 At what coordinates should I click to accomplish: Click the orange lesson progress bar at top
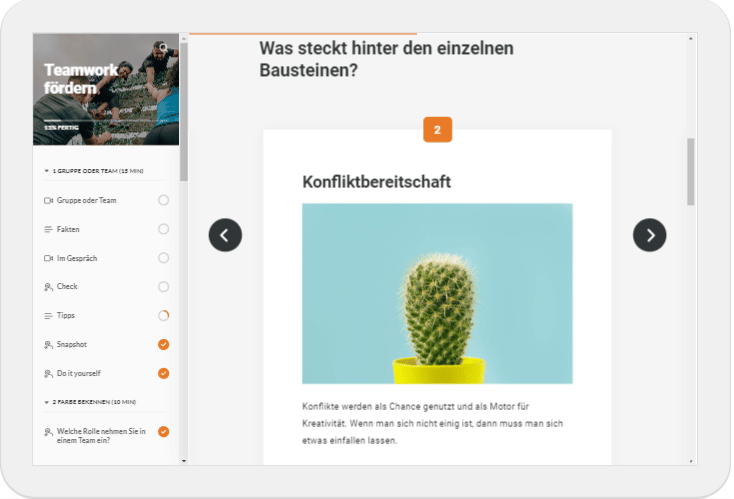pos(303,34)
